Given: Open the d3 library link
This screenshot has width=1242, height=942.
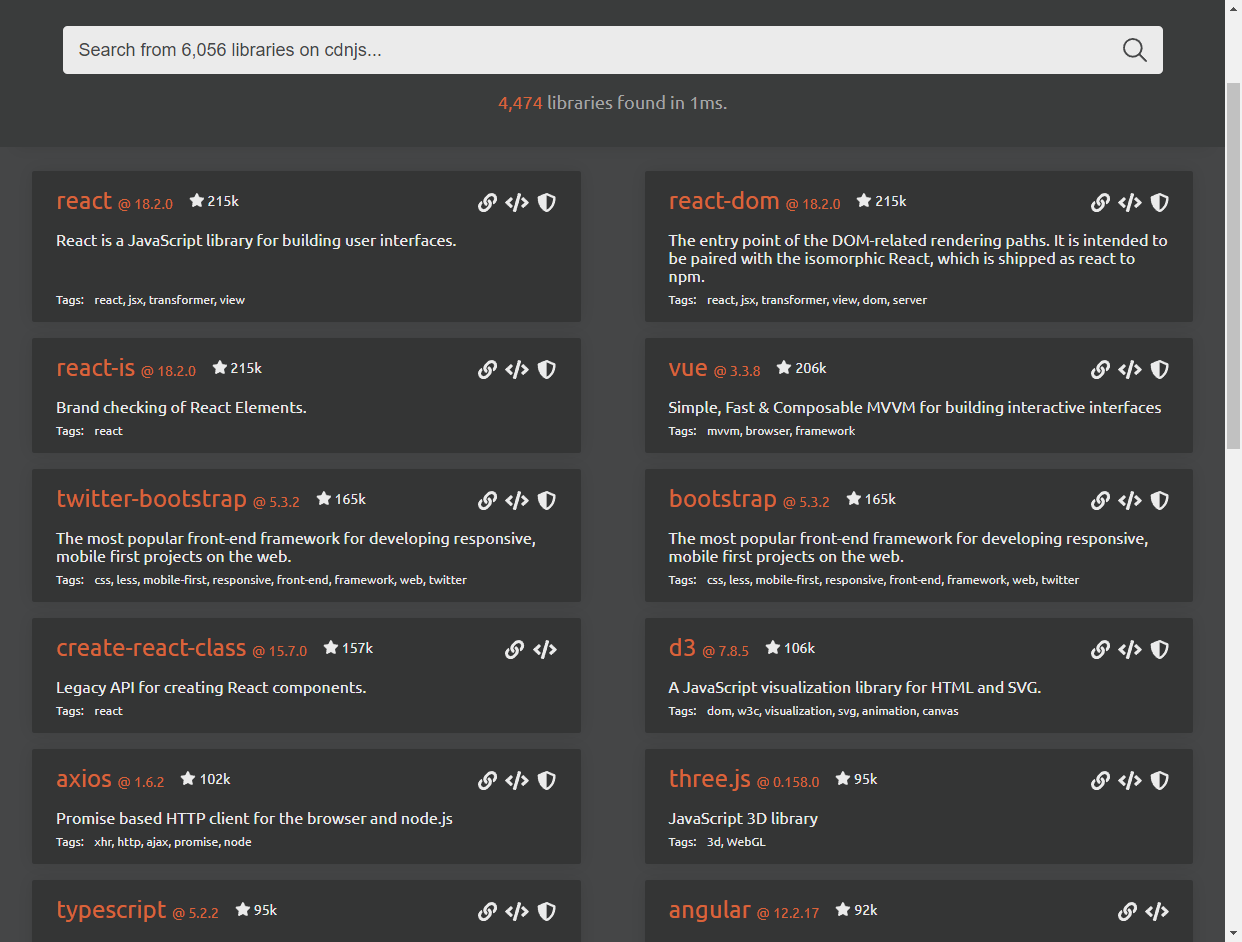Looking at the screenshot, I should pos(682,648).
